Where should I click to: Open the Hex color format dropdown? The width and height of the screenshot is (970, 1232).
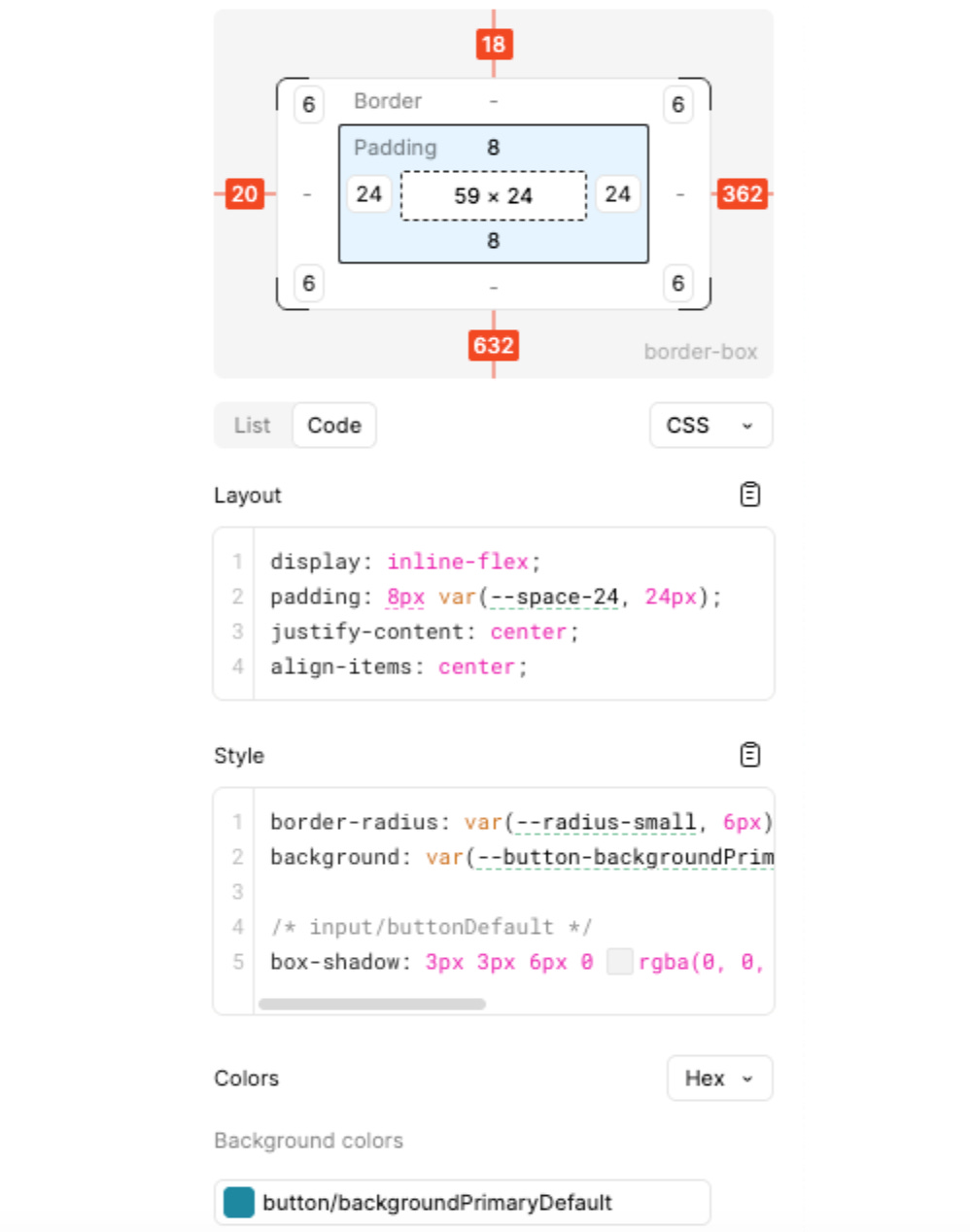point(719,1078)
